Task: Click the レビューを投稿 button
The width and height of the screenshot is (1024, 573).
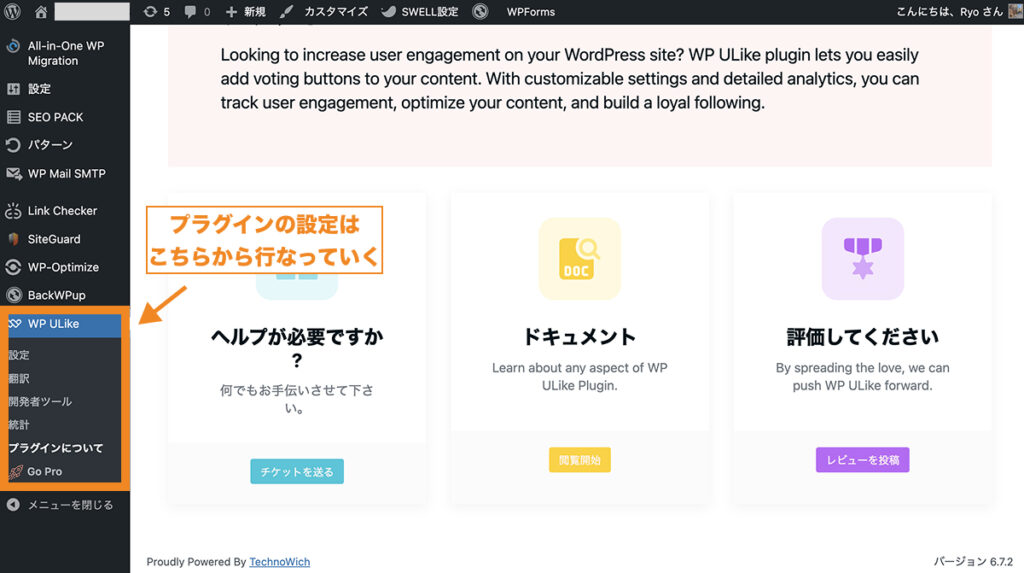Action: (862, 460)
